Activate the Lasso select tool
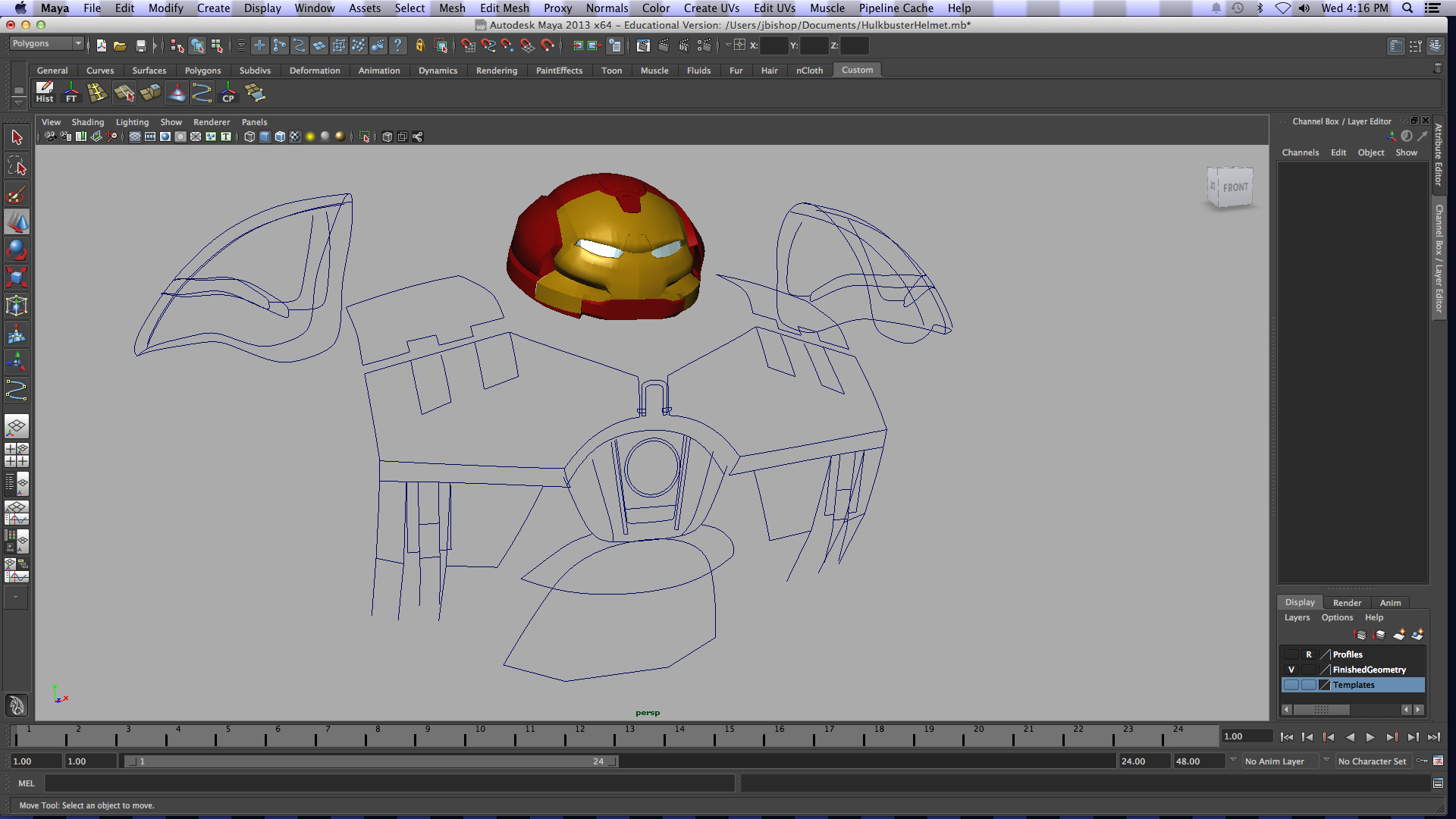The width and height of the screenshot is (1456, 819). [x=17, y=165]
